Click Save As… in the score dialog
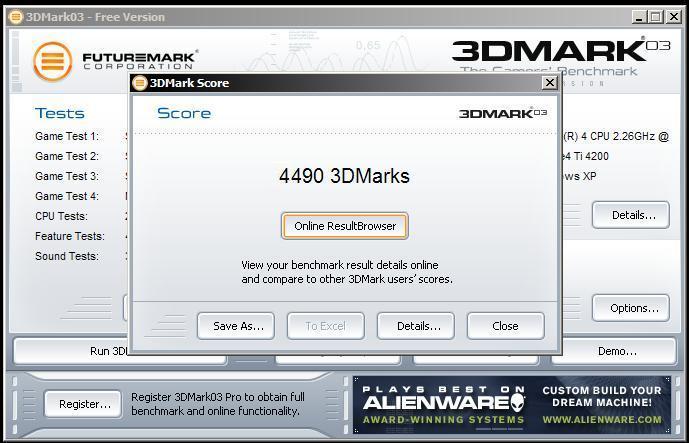 (236, 326)
